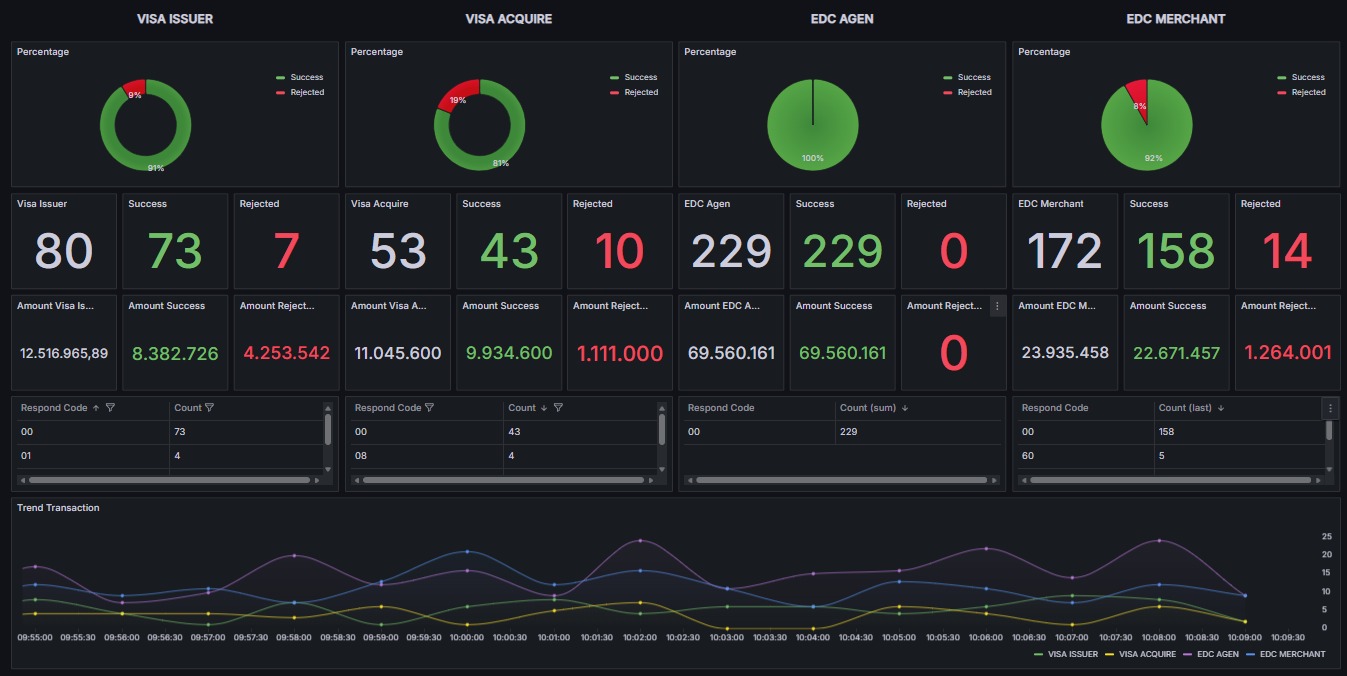This screenshot has width=1347, height=676.
Task: Click the VISA ACQUIRE section heading
Action: [x=508, y=18]
